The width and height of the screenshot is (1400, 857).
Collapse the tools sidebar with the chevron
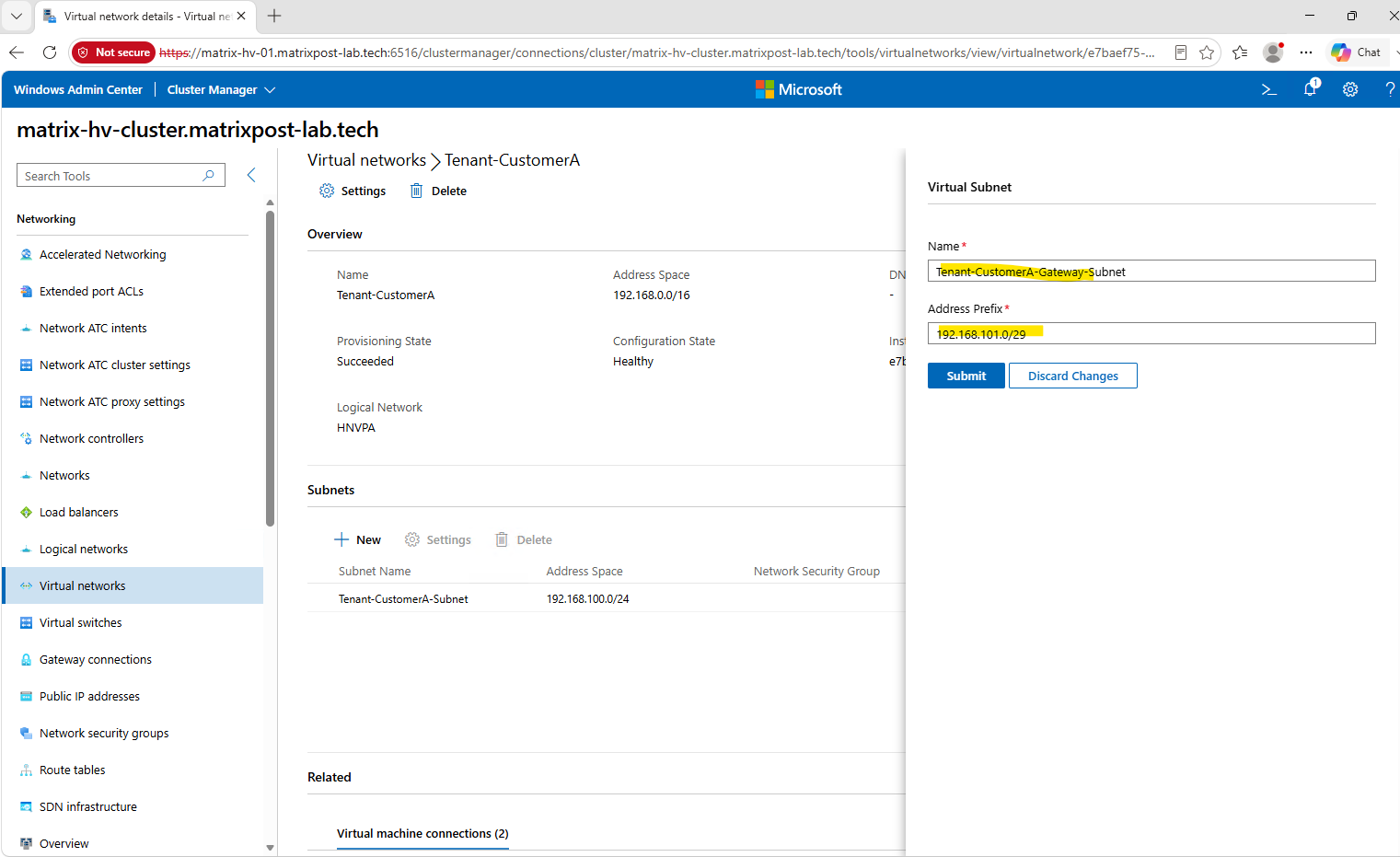click(251, 175)
